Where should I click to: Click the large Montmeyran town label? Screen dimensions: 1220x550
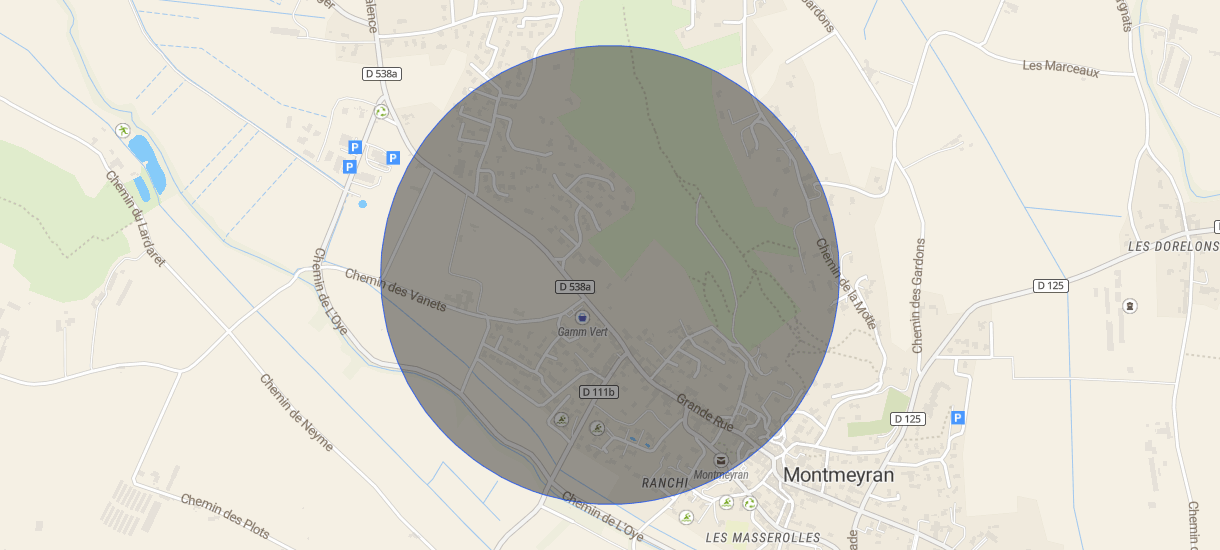839,475
